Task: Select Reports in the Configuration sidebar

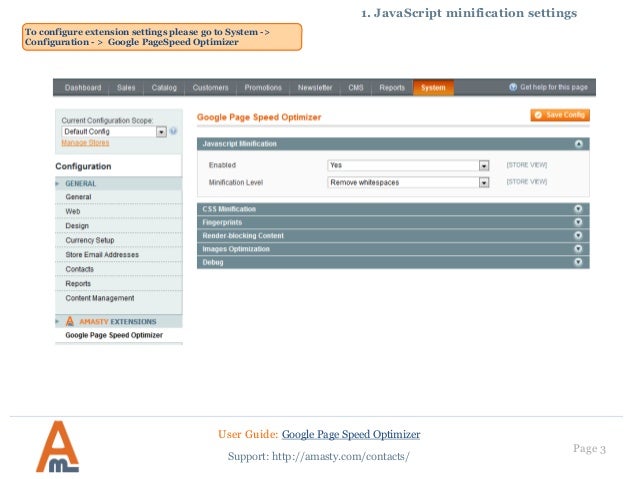Action: [119, 284]
